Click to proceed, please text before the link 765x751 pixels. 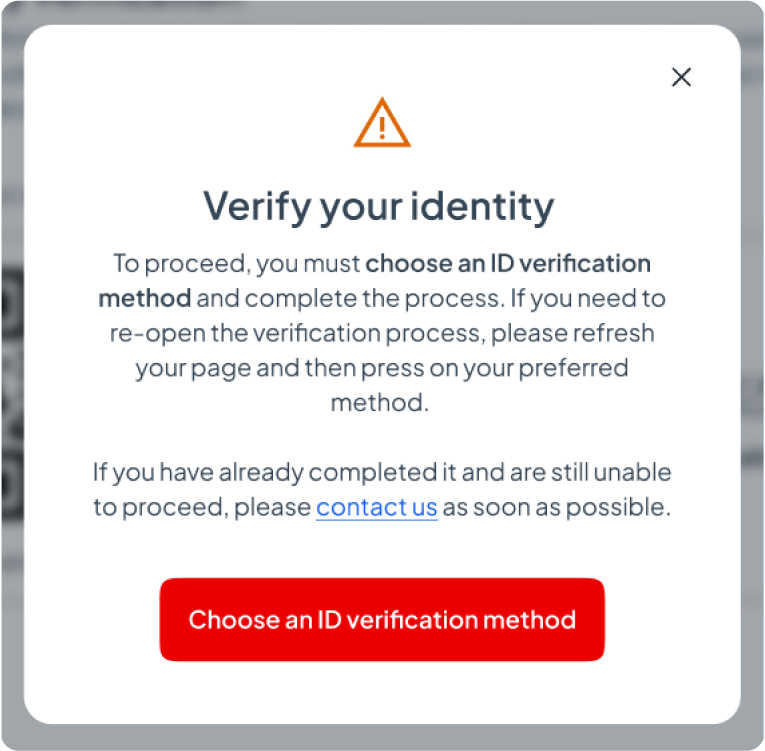point(202,507)
